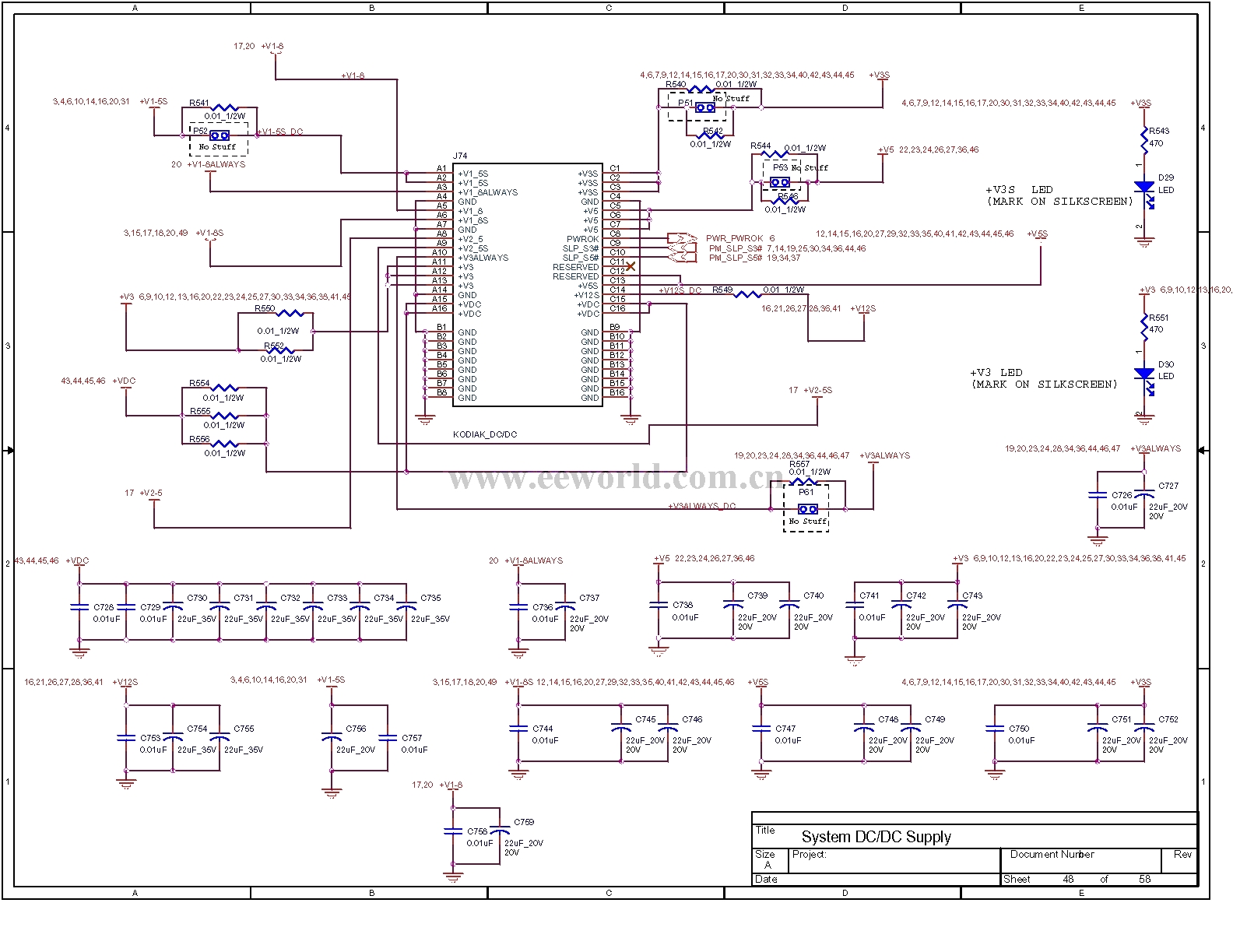1233x952 pixels.
Task: Select resistor R549 zigzag symbol
Action: (x=747, y=294)
